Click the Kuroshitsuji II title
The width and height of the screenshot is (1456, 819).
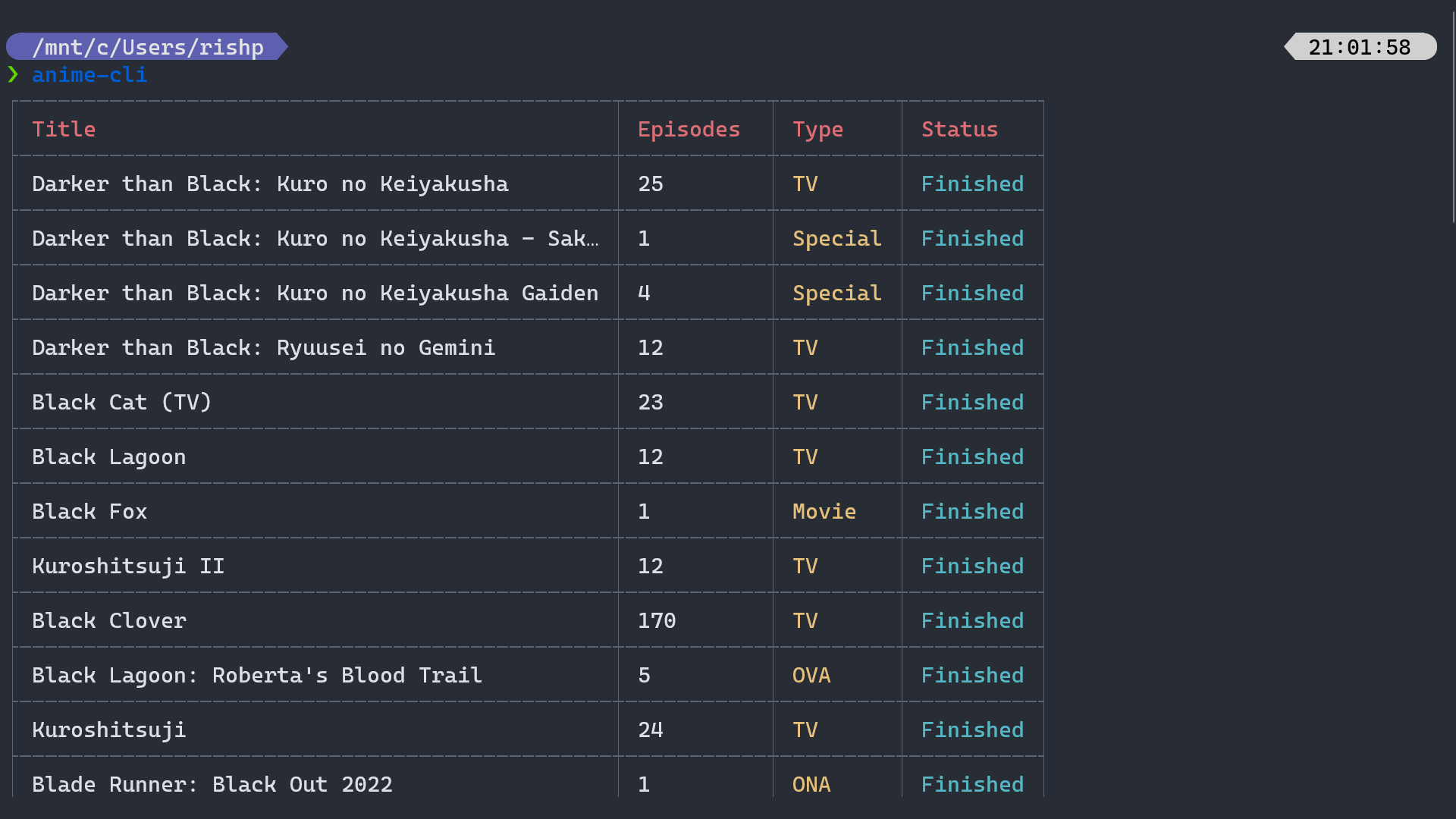[x=128, y=566]
